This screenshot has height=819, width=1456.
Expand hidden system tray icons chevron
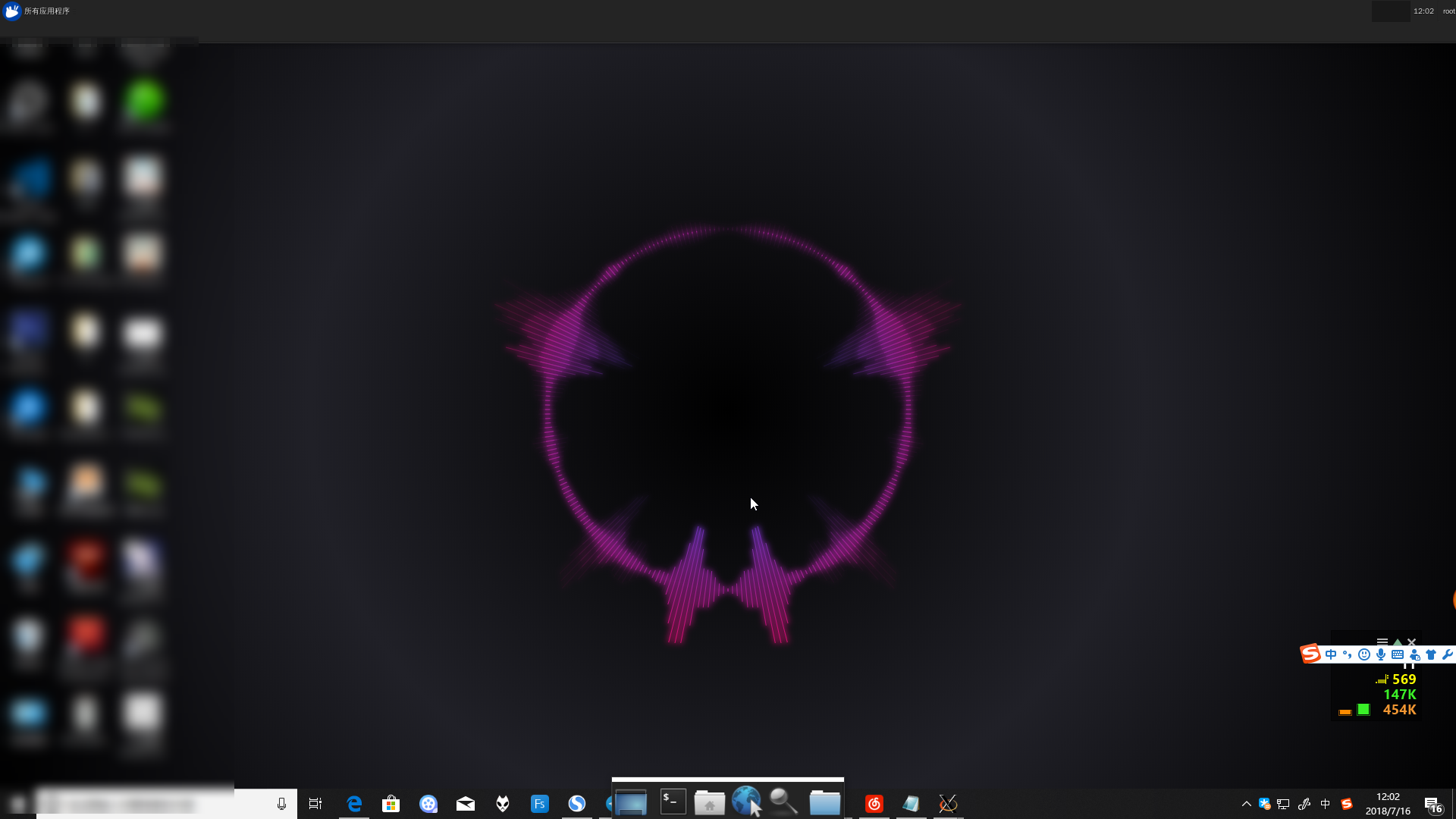click(x=1246, y=804)
